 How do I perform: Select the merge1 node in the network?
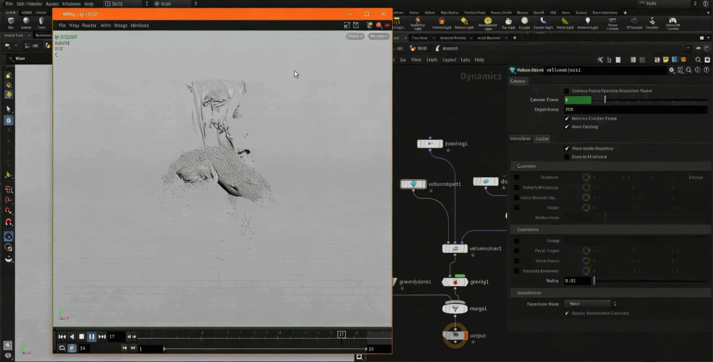point(455,309)
